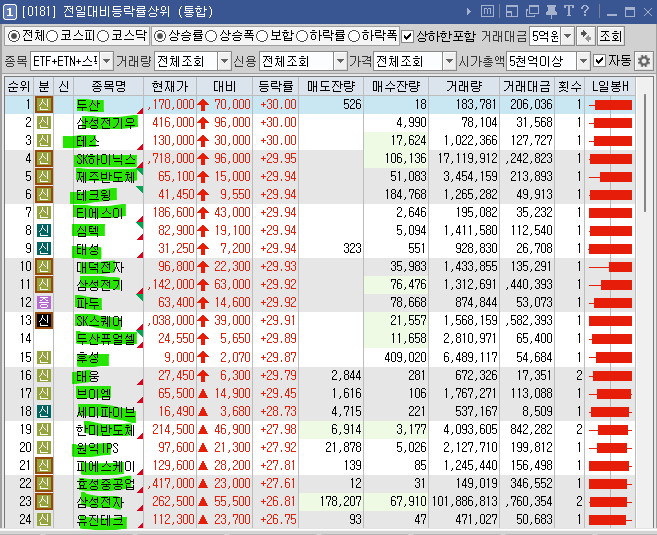Click the black 신 badge in SK스퀘어 row
Screen dimensions: 657x535
(x=44, y=320)
